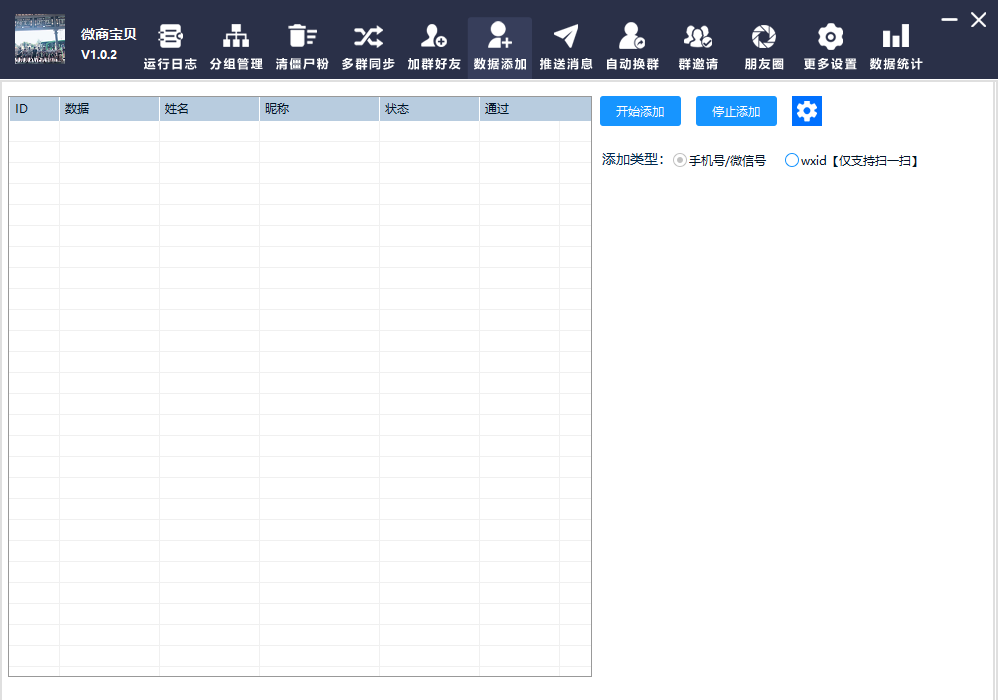Click the 状态 column header
The width and height of the screenshot is (998, 700).
[428, 109]
